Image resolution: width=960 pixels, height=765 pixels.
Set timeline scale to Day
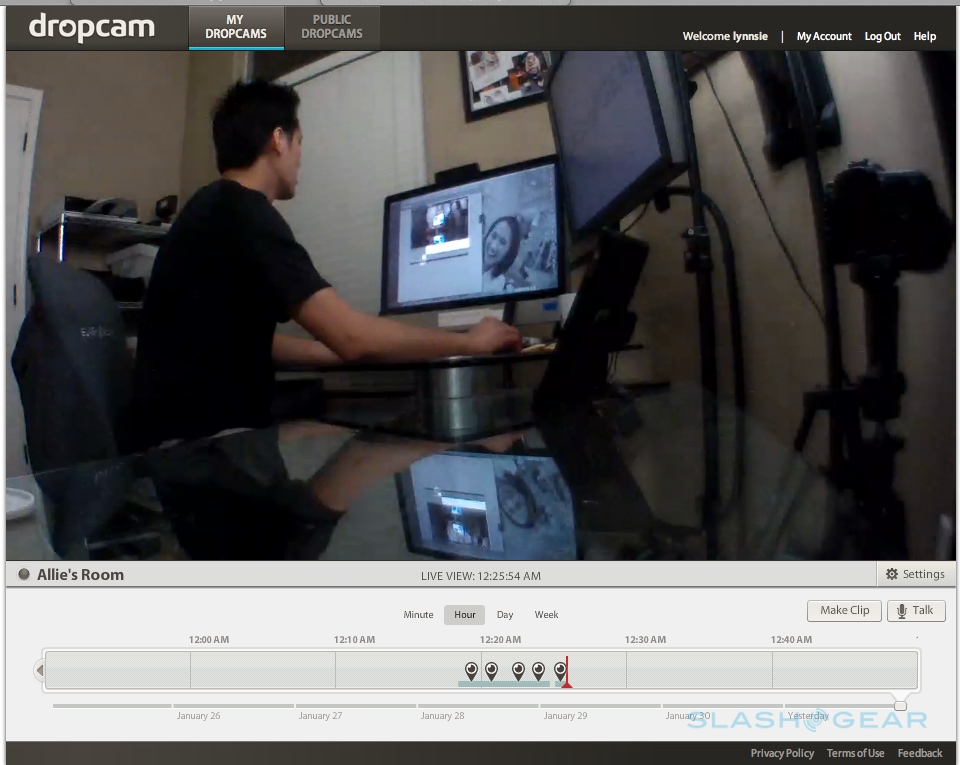pos(505,615)
